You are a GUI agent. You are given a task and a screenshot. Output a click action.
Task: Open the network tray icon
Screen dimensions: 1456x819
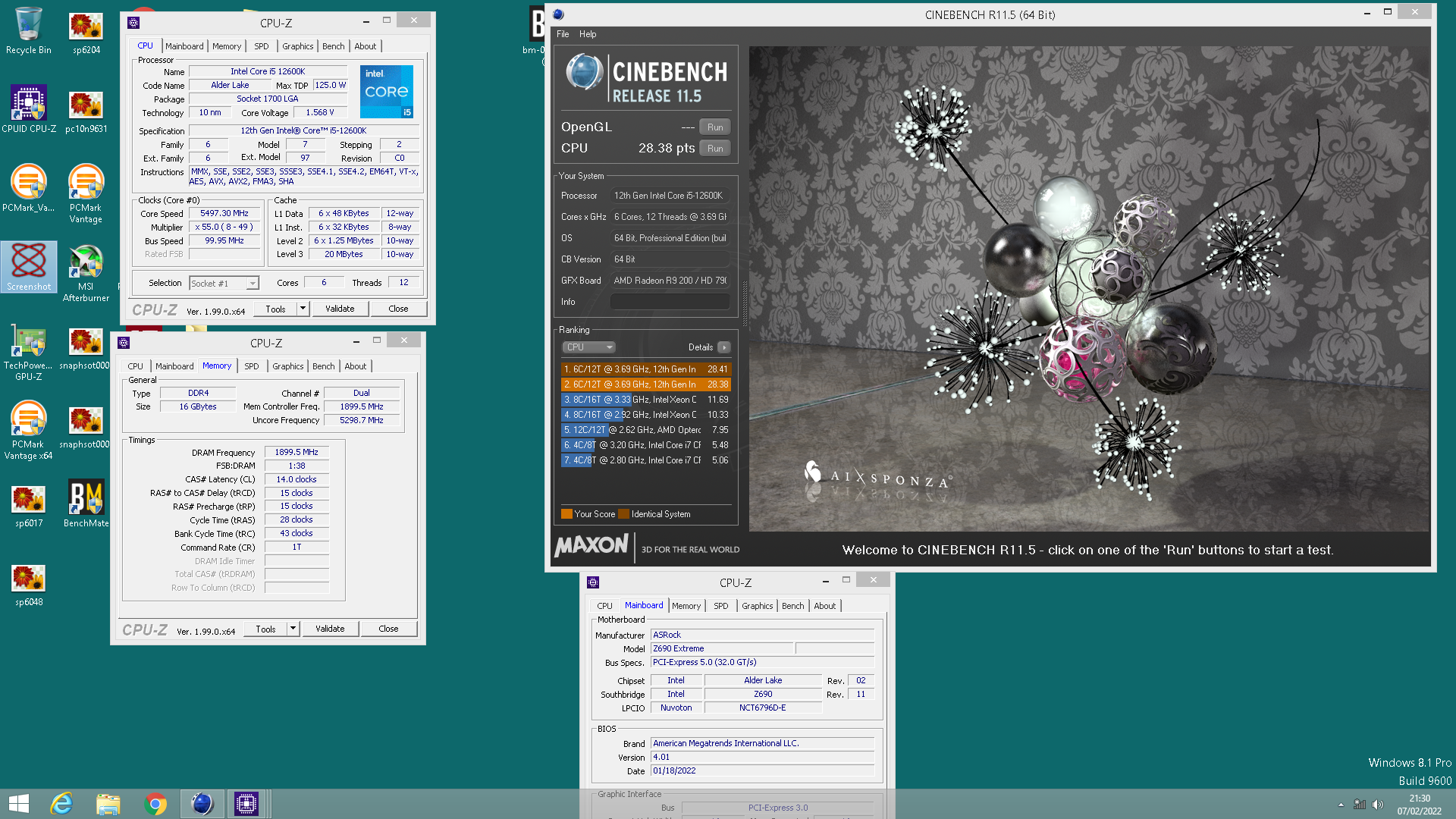pyautogui.click(x=1360, y=805)
